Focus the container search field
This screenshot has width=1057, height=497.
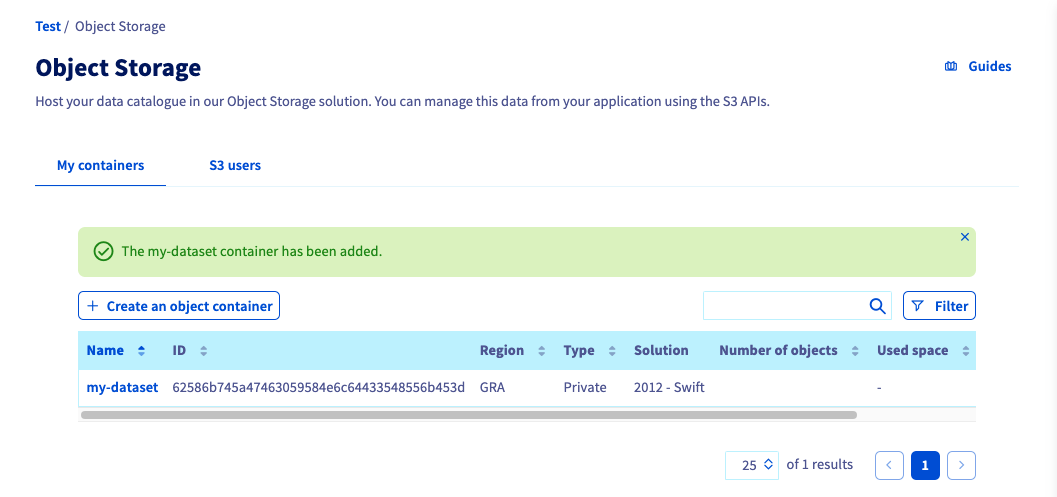783,306
